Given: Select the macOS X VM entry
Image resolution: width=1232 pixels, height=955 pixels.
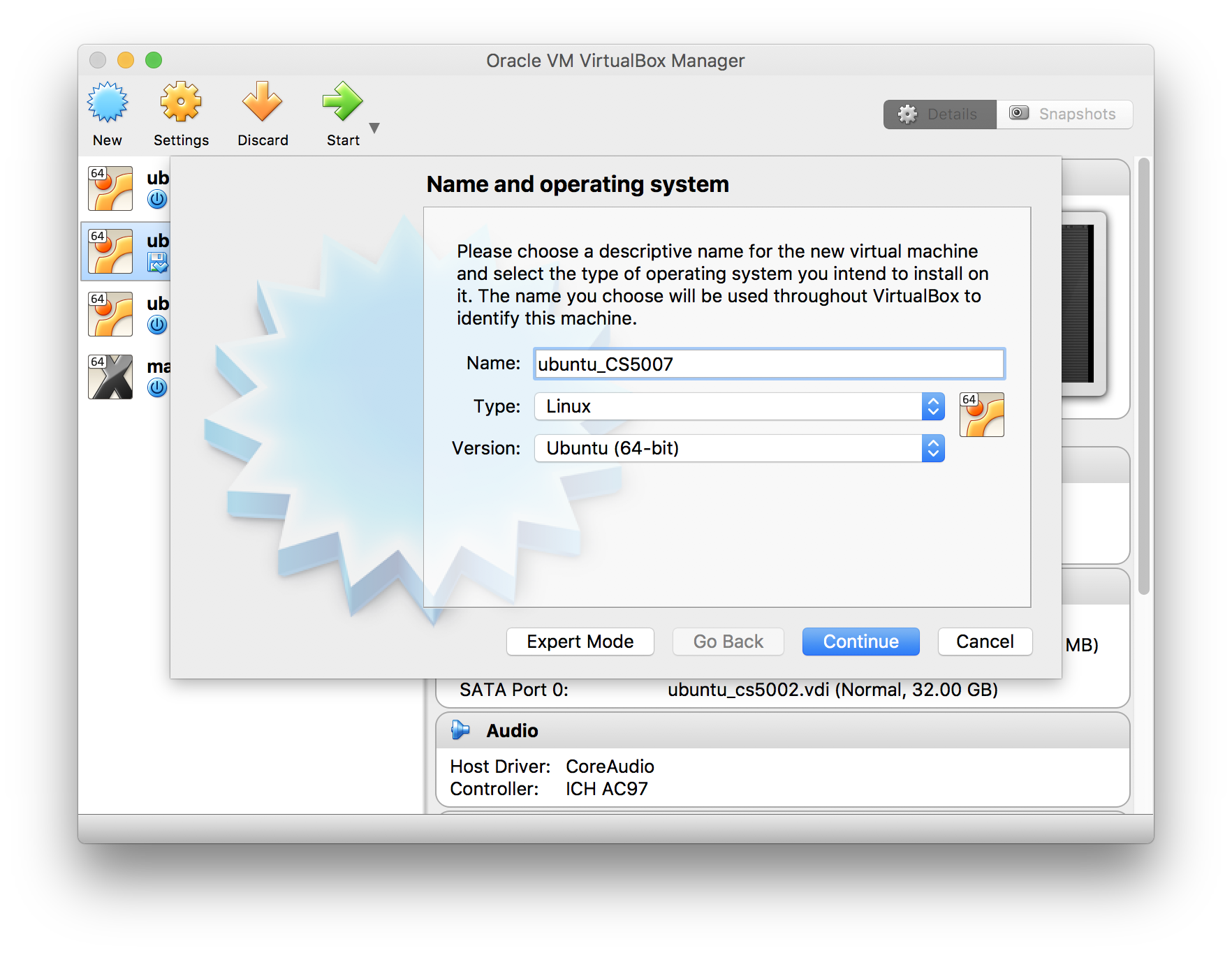Looking at the screenshot, I should [x=126, y=377].
